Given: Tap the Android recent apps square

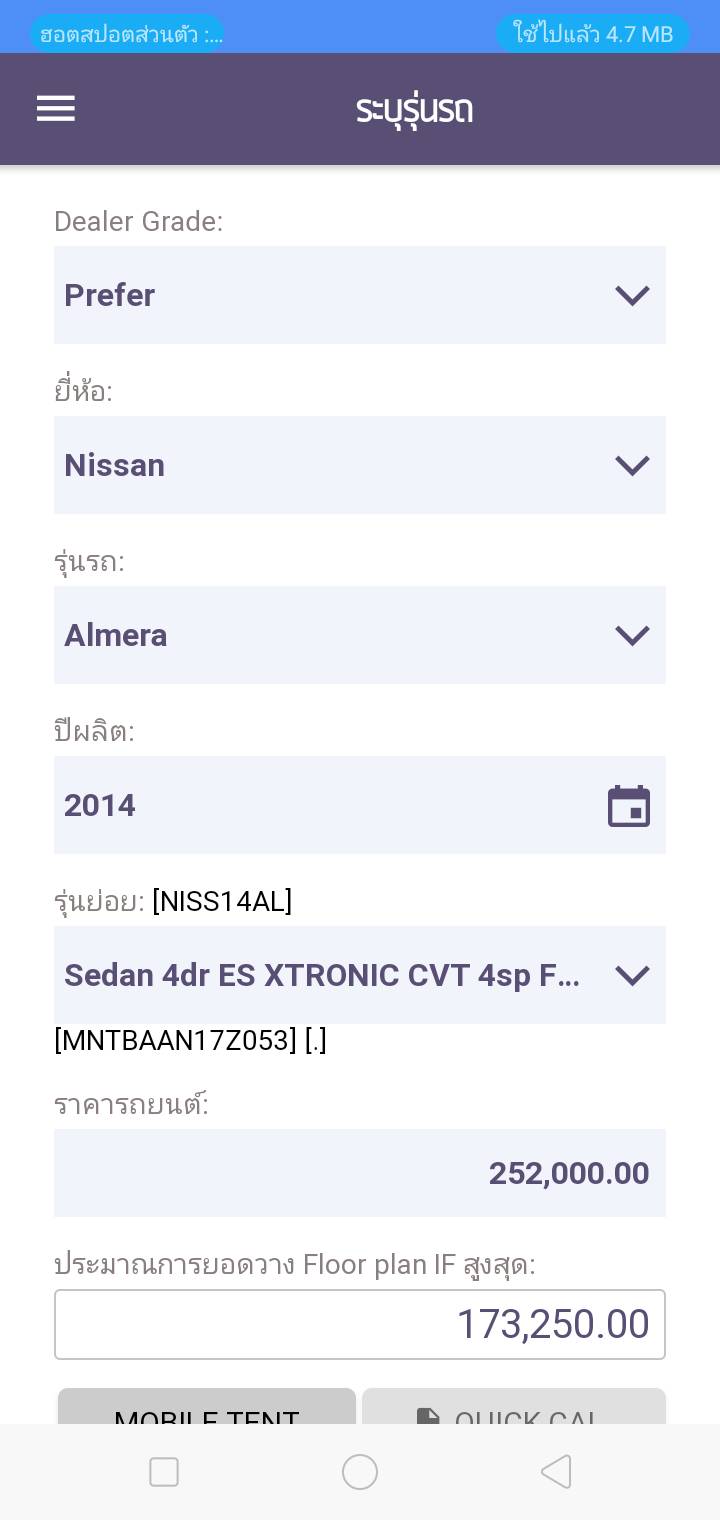Looking at the screenshot, I should [164, 1472].
